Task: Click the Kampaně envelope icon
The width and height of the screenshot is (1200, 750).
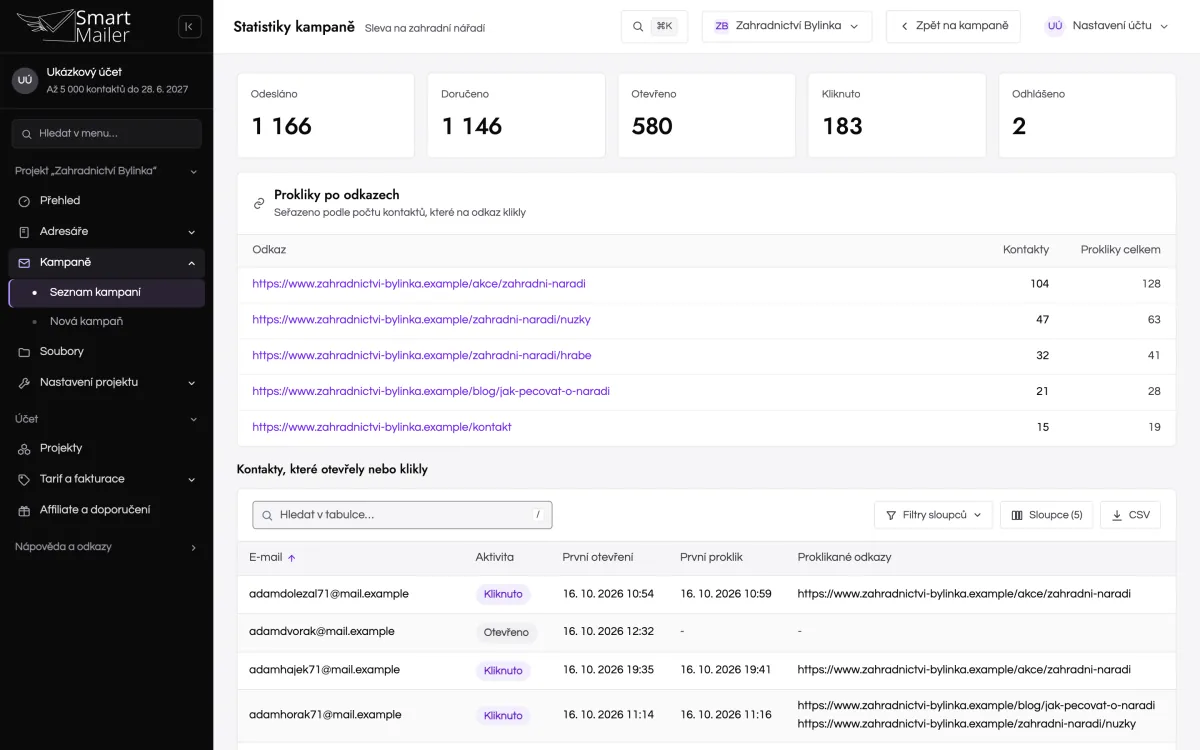Action: (24, 263)
